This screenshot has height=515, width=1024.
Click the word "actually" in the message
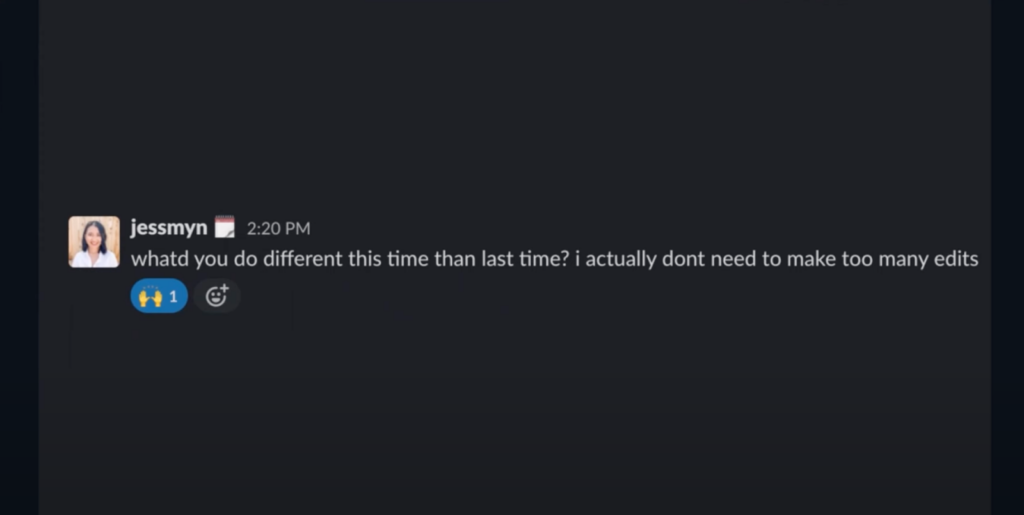click(x=620, y=259)
